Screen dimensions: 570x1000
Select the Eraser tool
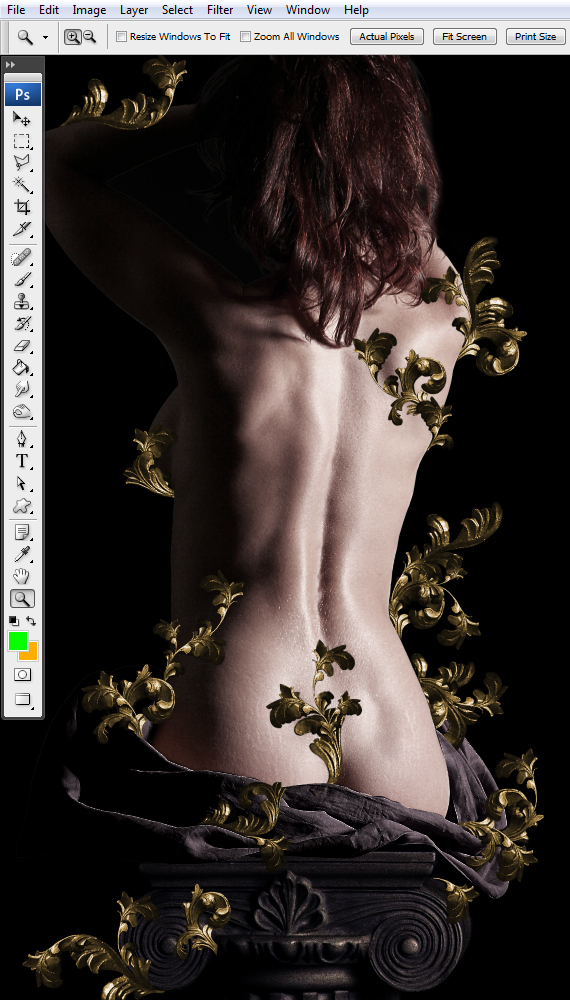22,346
